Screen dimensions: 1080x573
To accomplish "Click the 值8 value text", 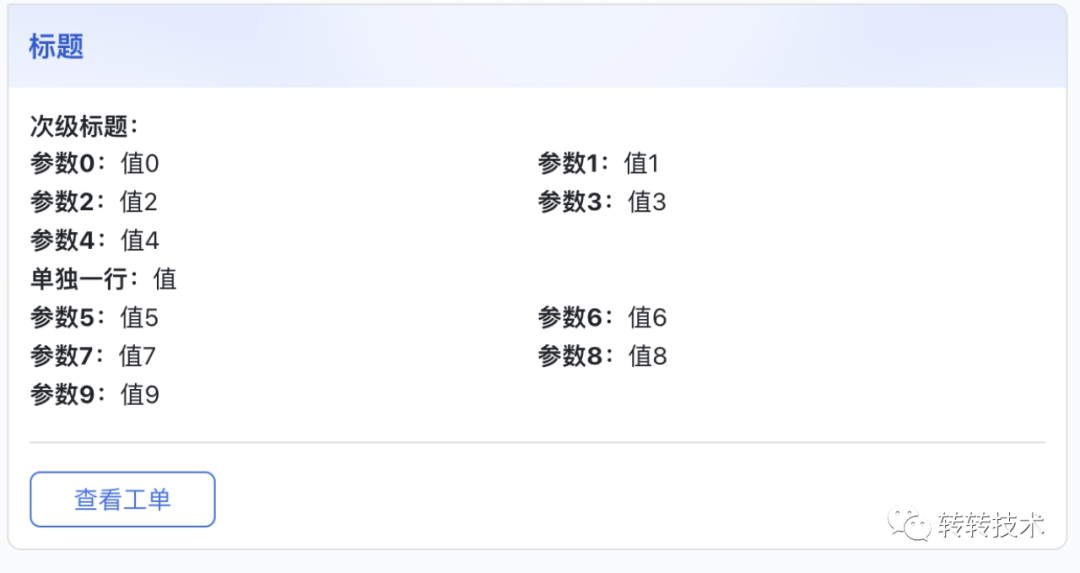I will (647, 357).
